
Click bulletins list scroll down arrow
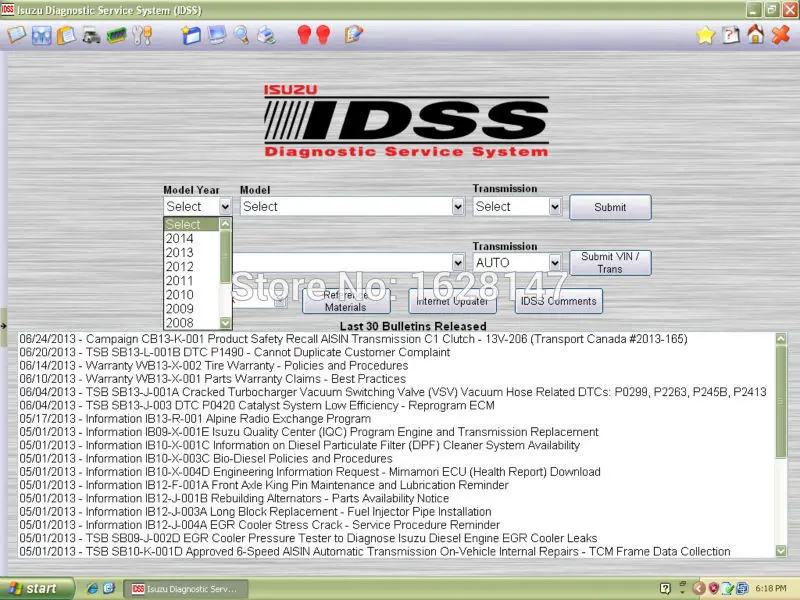[x=781, y=551]
